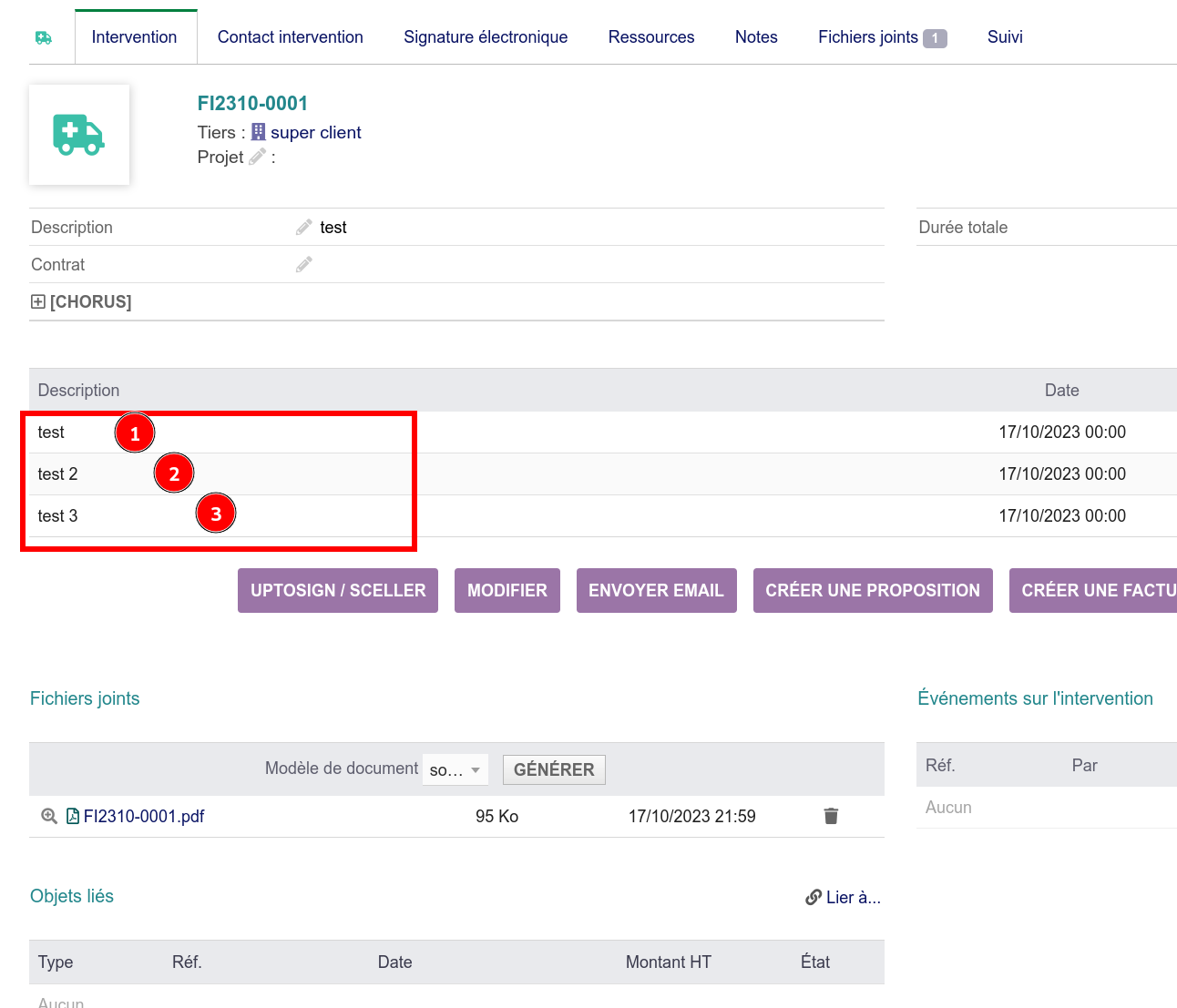This screenshot has width=1177, height=1008.
Task: Delete the attached PDF via trash icon
Action: 831,816
